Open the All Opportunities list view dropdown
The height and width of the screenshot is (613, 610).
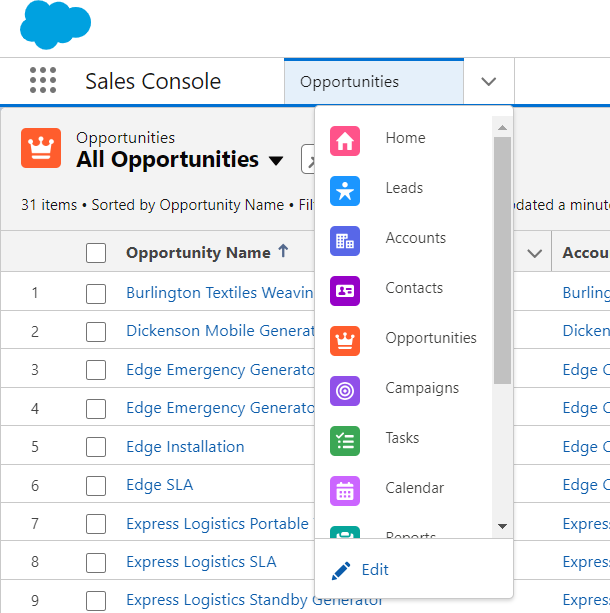[x=276, y=160]
